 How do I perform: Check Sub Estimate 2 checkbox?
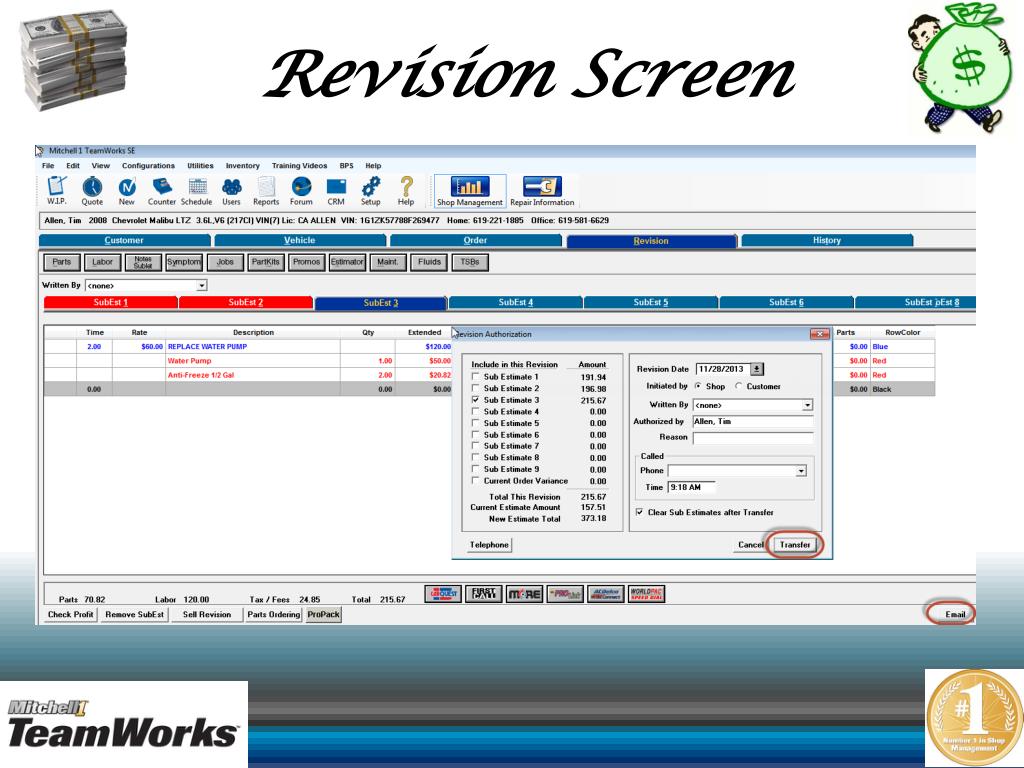(475, 388)
